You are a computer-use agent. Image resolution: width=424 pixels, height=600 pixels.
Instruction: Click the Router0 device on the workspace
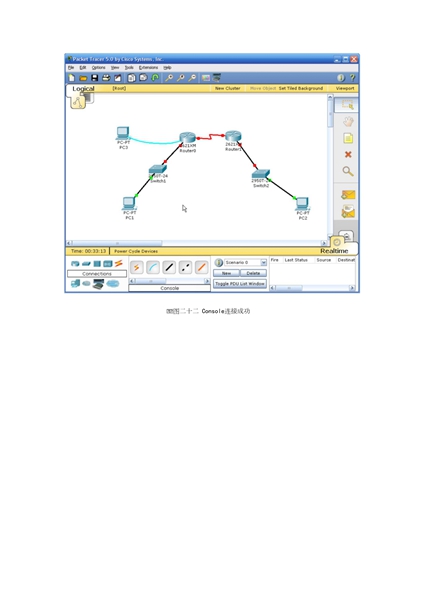tap(188, 138)
